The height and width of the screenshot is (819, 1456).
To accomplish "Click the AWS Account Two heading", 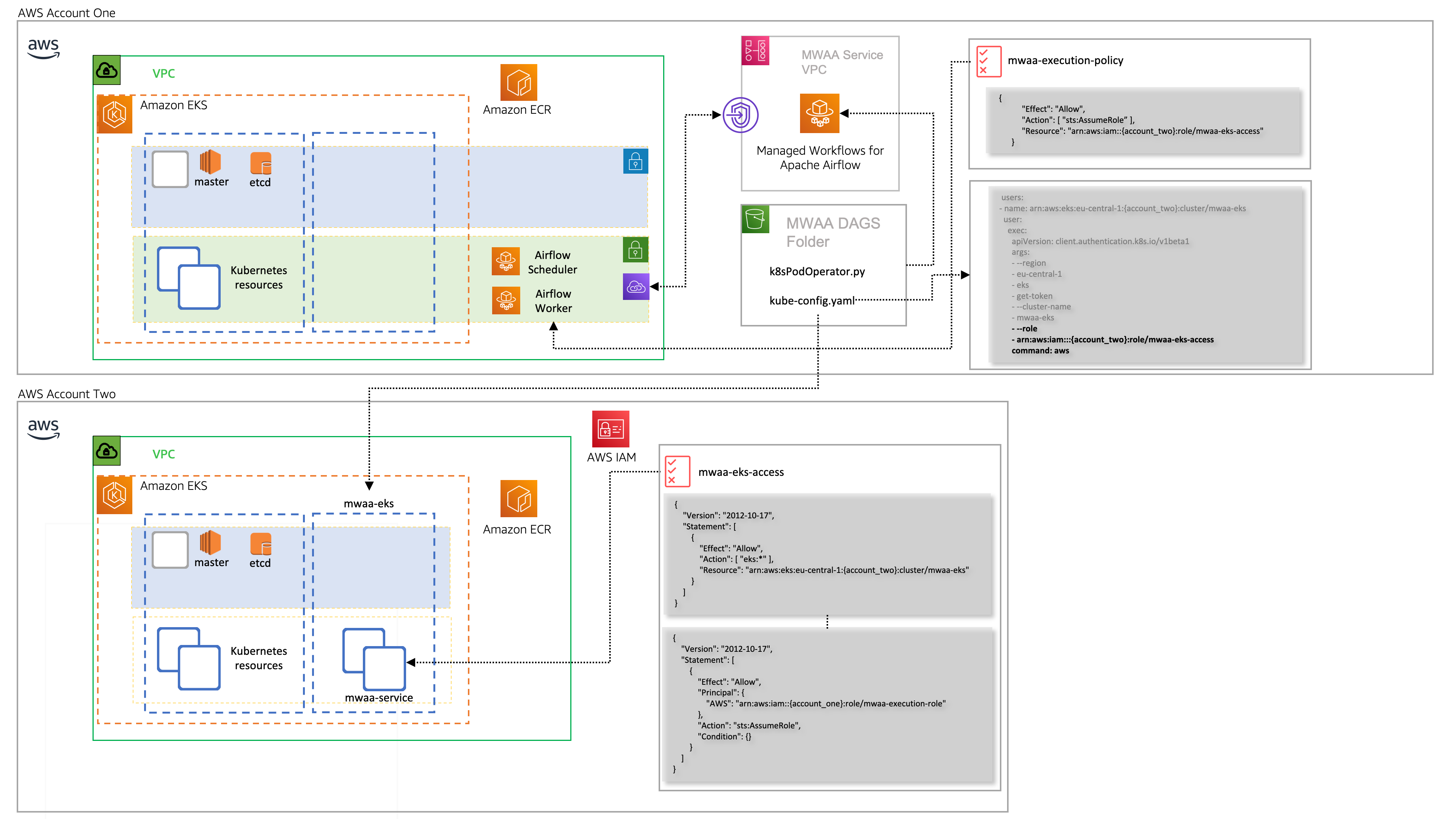I will point(67,394).
